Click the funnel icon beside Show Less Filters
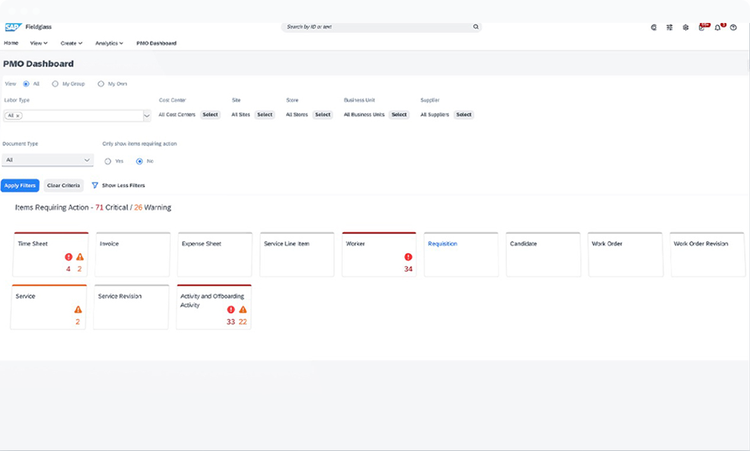The width and height of the screenshot is (750, 451). (95, 185)
